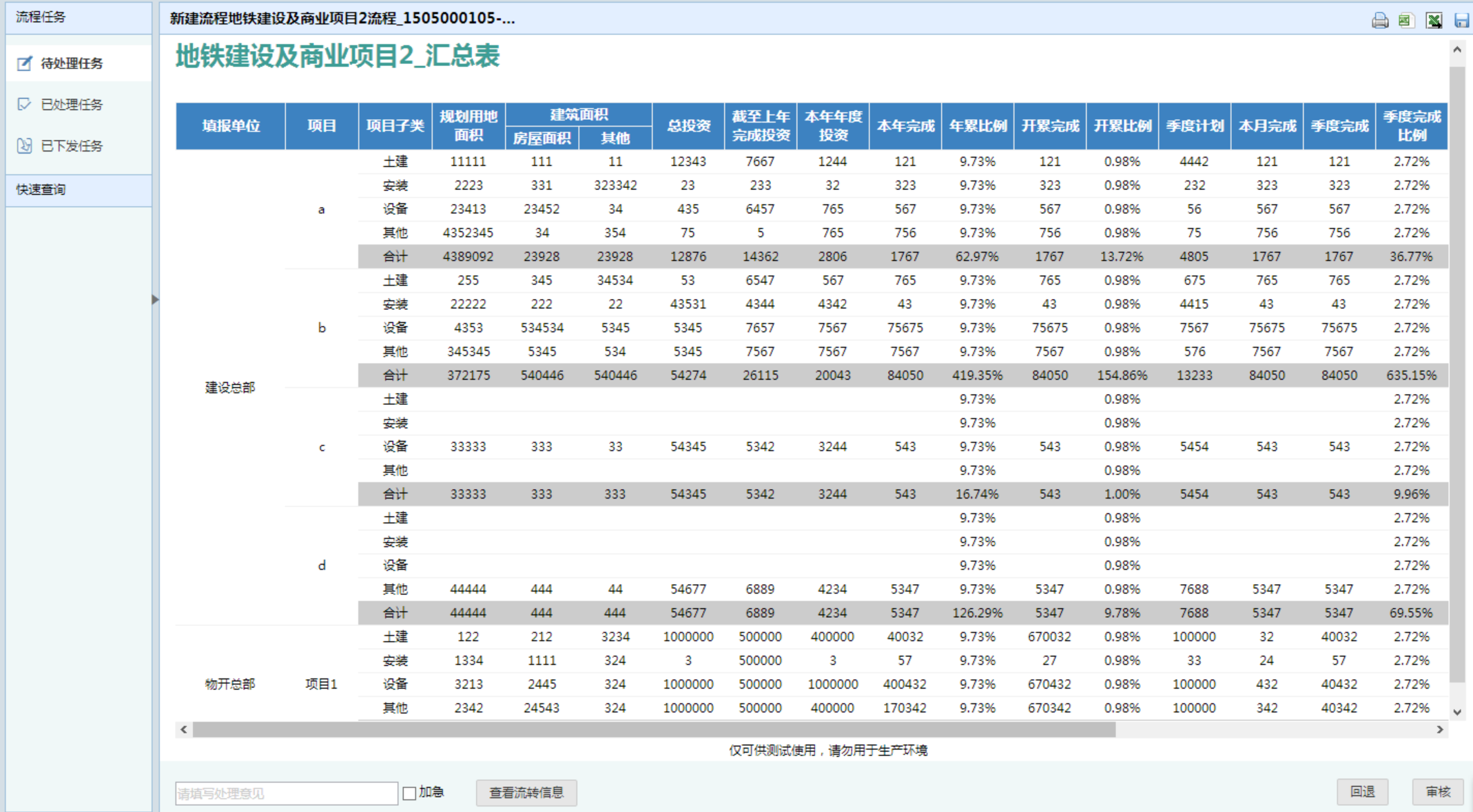Toggle the 加急 checkbox

(x=409, y=793)
